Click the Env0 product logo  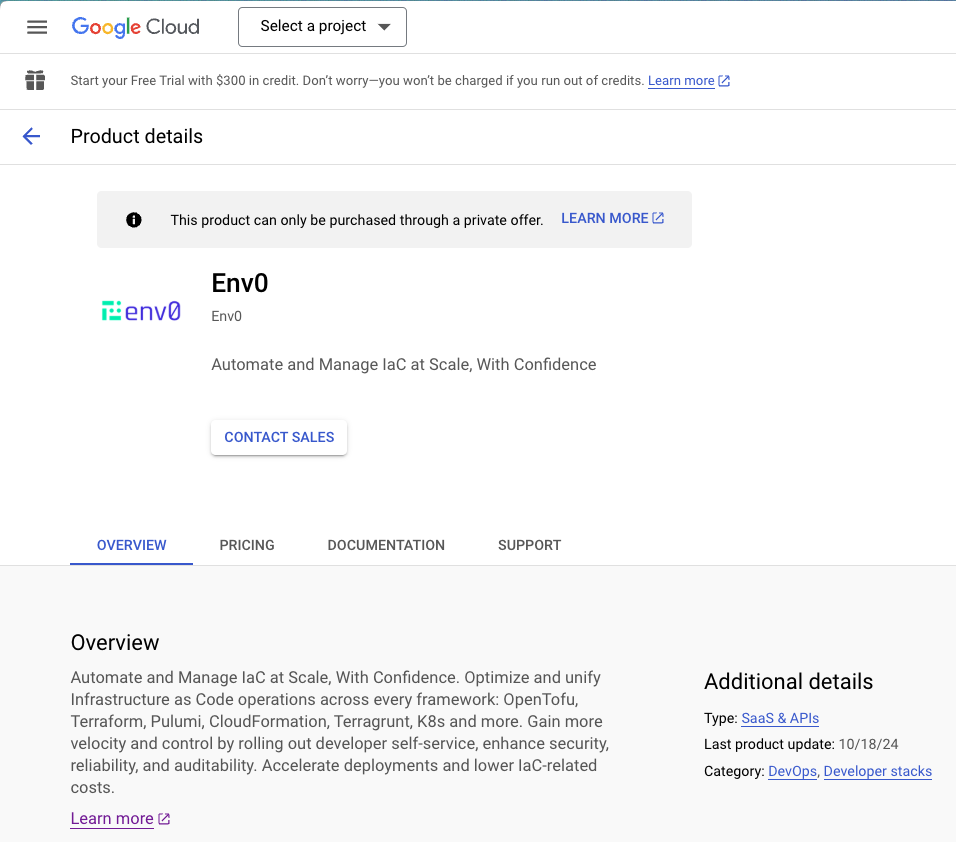pyautogui.click(x=141, y=311)
